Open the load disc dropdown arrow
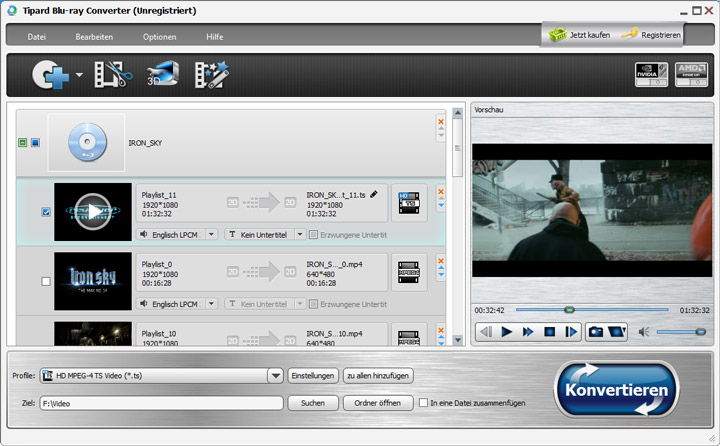 point(79,74)
